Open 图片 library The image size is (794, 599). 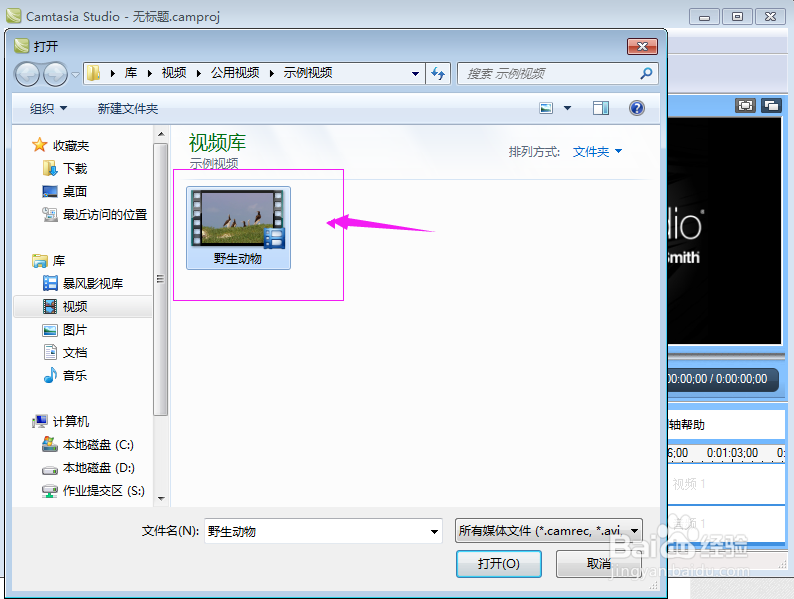(65, 330)
